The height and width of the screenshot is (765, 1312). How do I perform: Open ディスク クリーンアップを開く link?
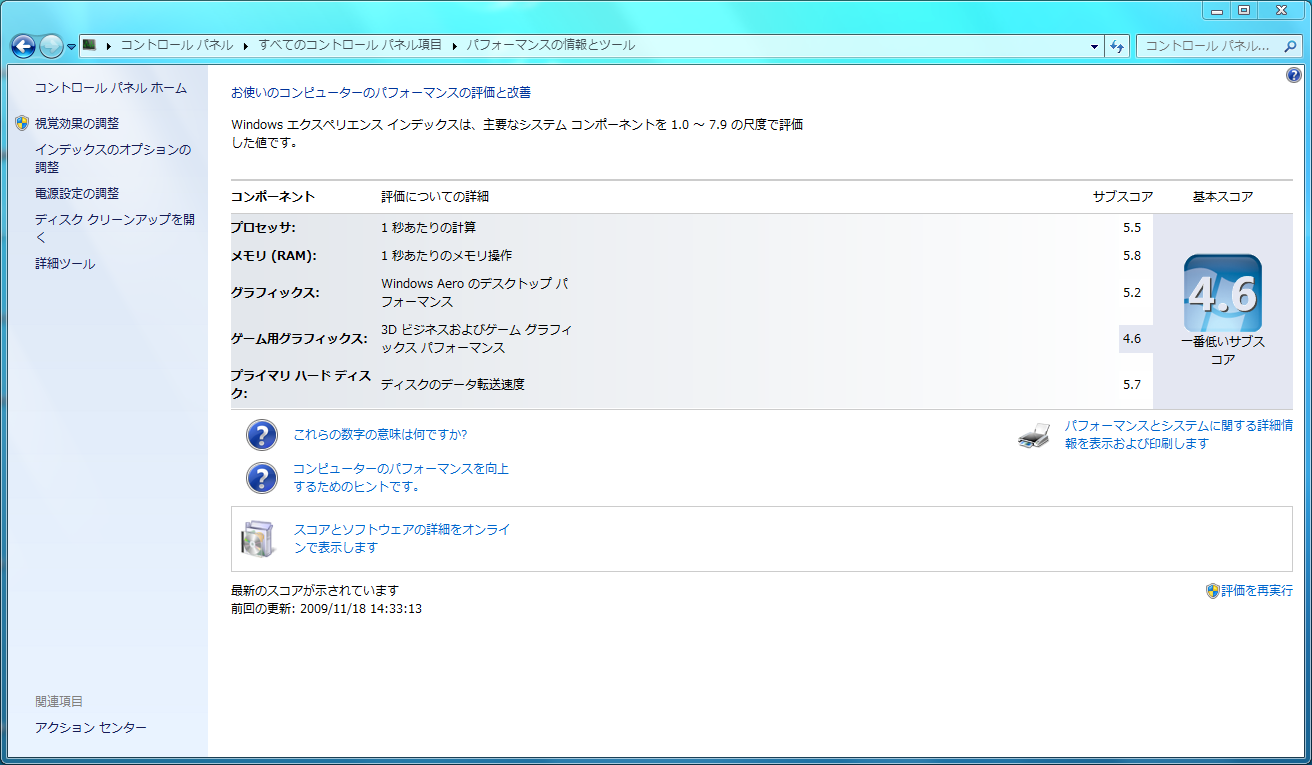click(x=115, y=228)
